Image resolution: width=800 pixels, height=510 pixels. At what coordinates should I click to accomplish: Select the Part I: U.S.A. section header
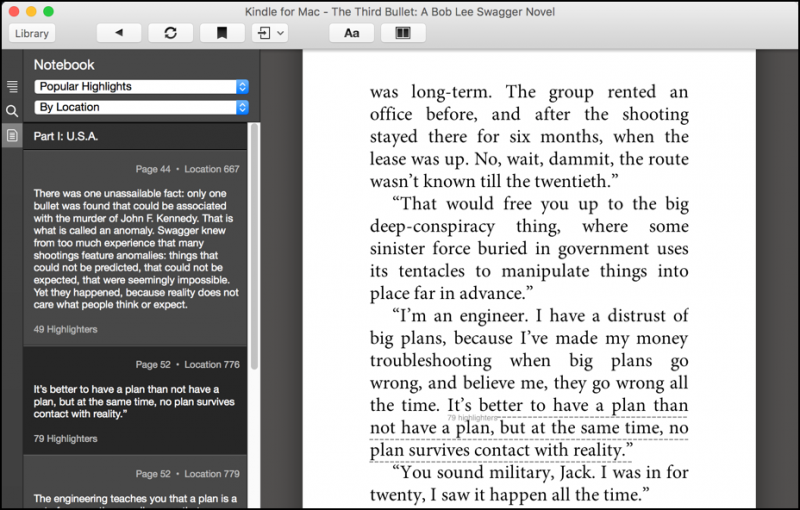[x=135, y=136]
